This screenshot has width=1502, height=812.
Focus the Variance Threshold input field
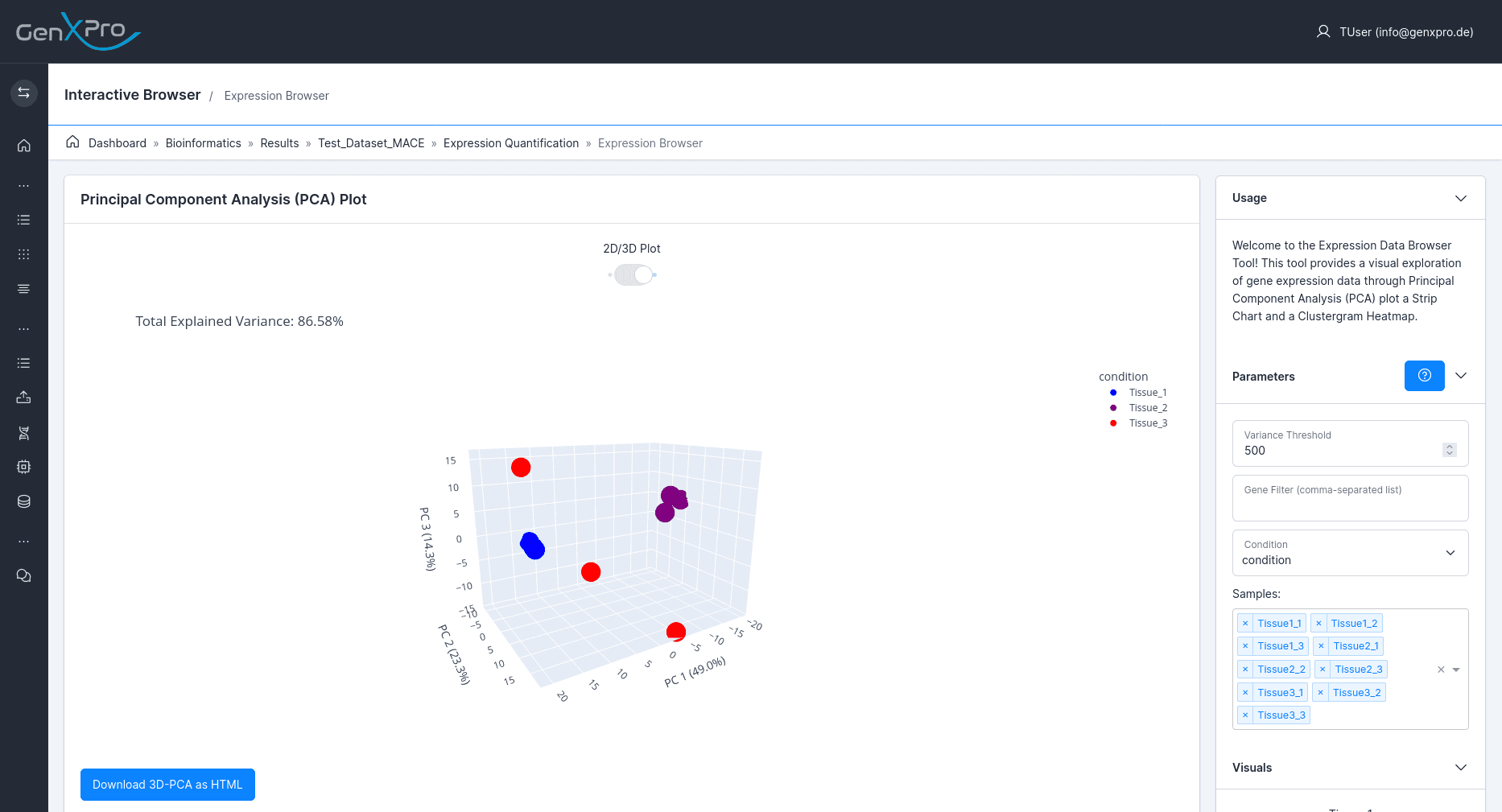[1351, 443]
